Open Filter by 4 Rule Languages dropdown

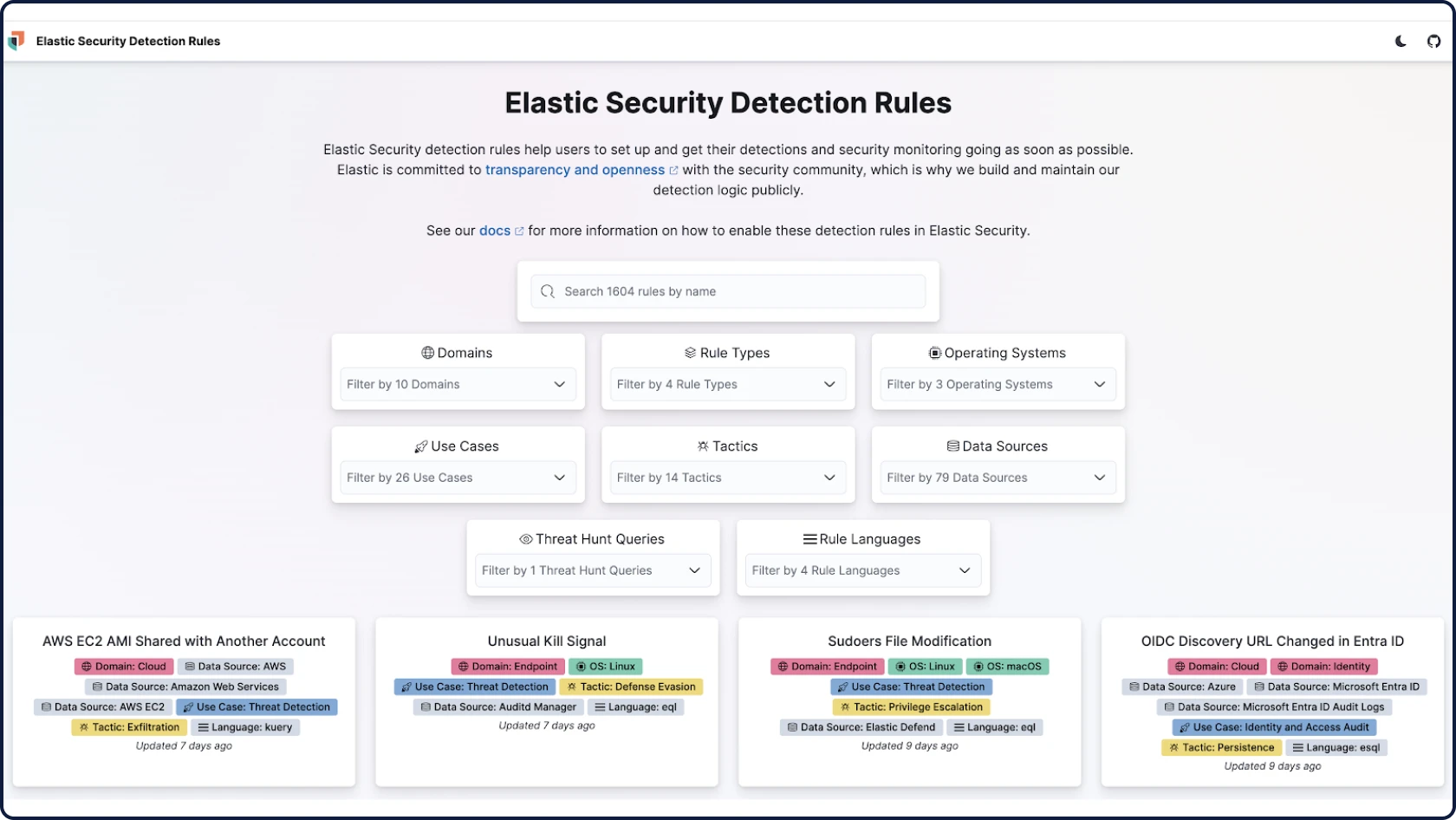pyautogui.click(x=863, y=570)
